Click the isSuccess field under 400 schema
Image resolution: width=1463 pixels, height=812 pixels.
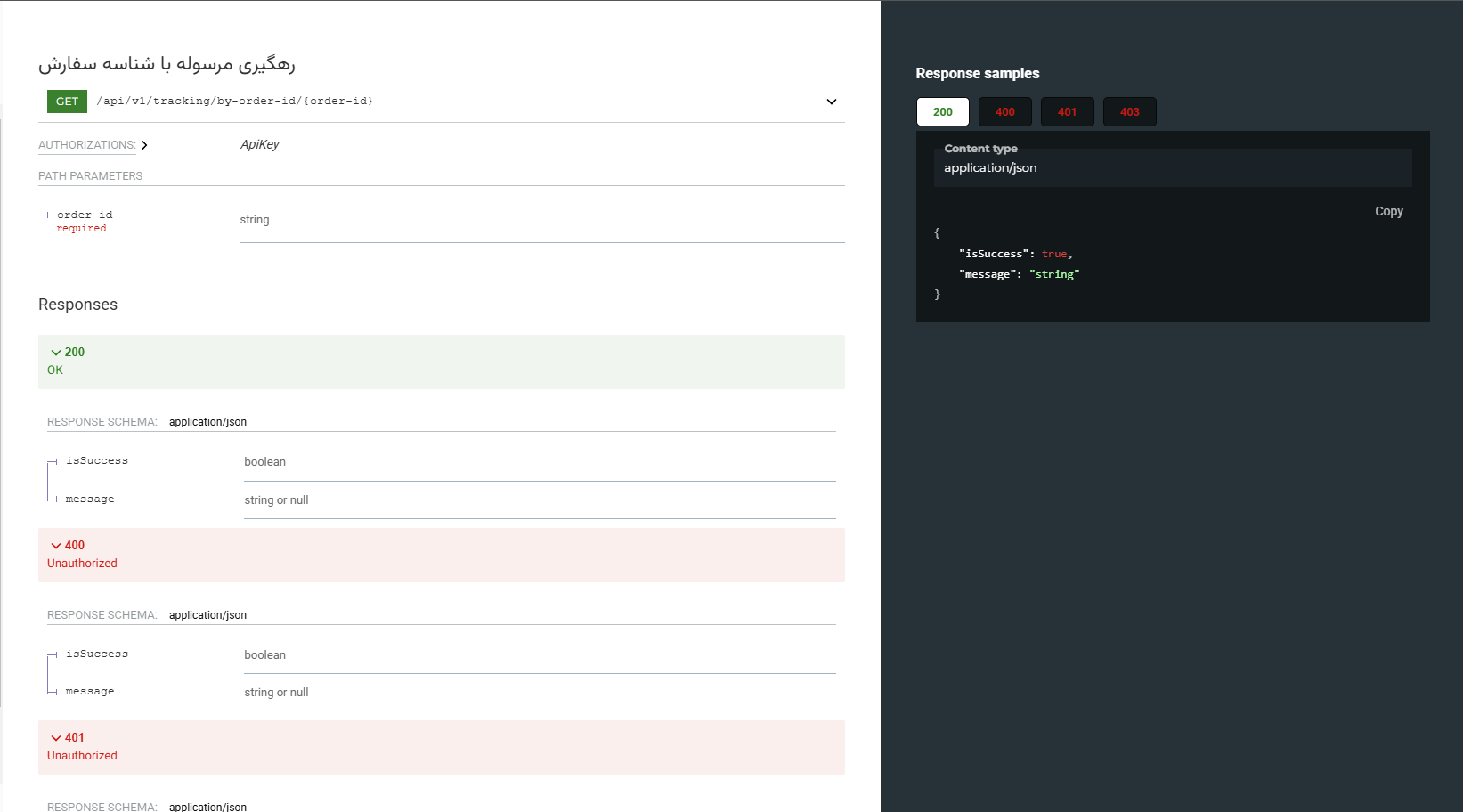click(x=97, y=654)
